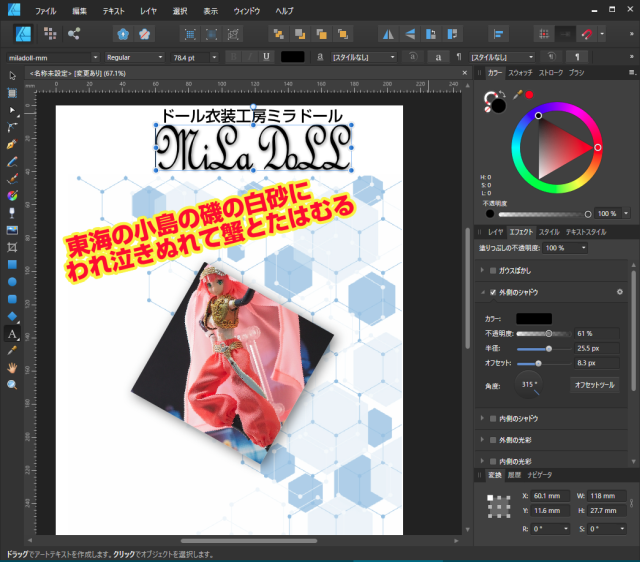This screenshot has width=640, height=562.
Task: Expand the 外側の光彩 section
Action: pos(482,440)
